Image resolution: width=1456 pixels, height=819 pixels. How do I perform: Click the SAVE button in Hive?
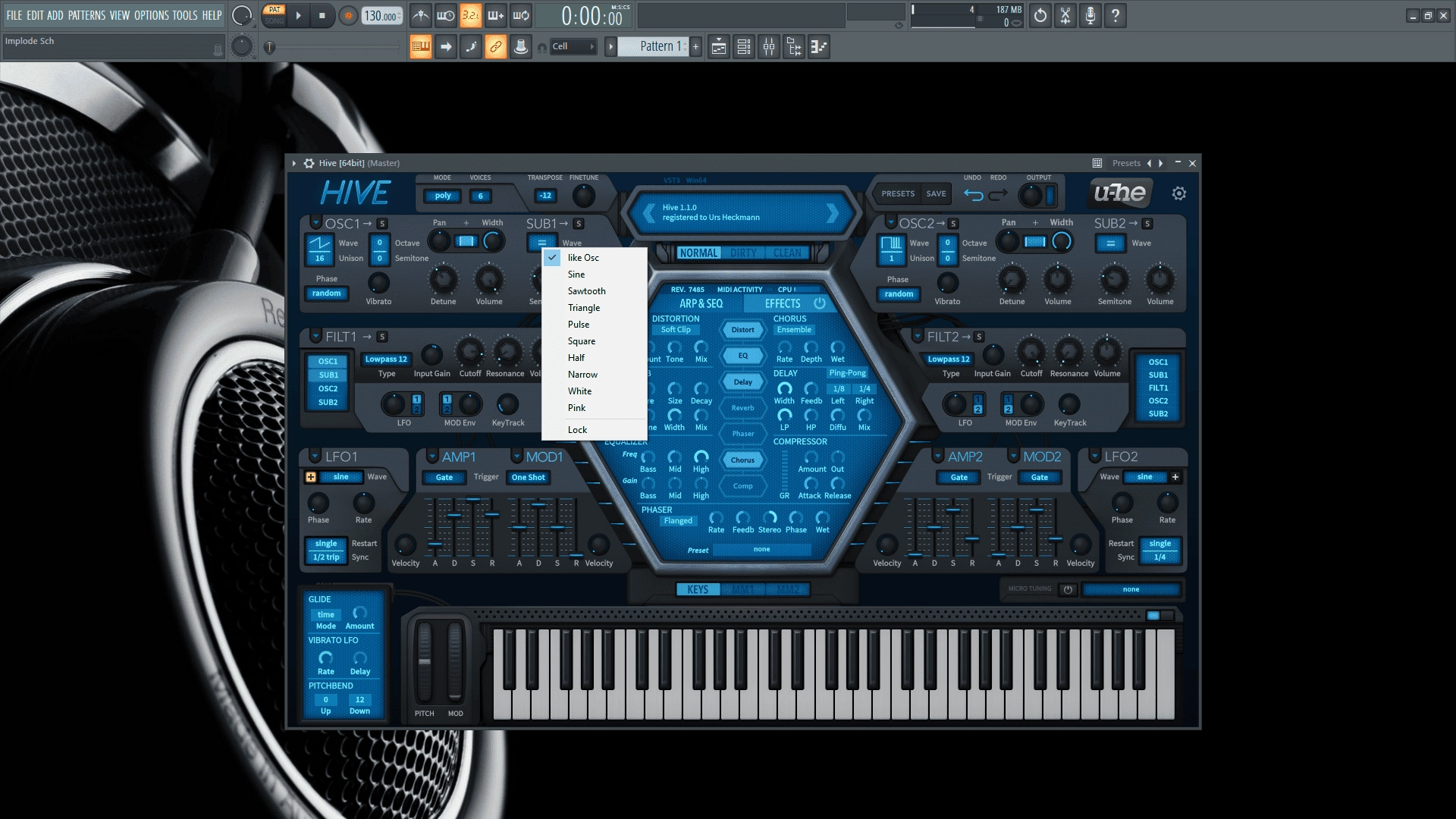tap(937, 194)
